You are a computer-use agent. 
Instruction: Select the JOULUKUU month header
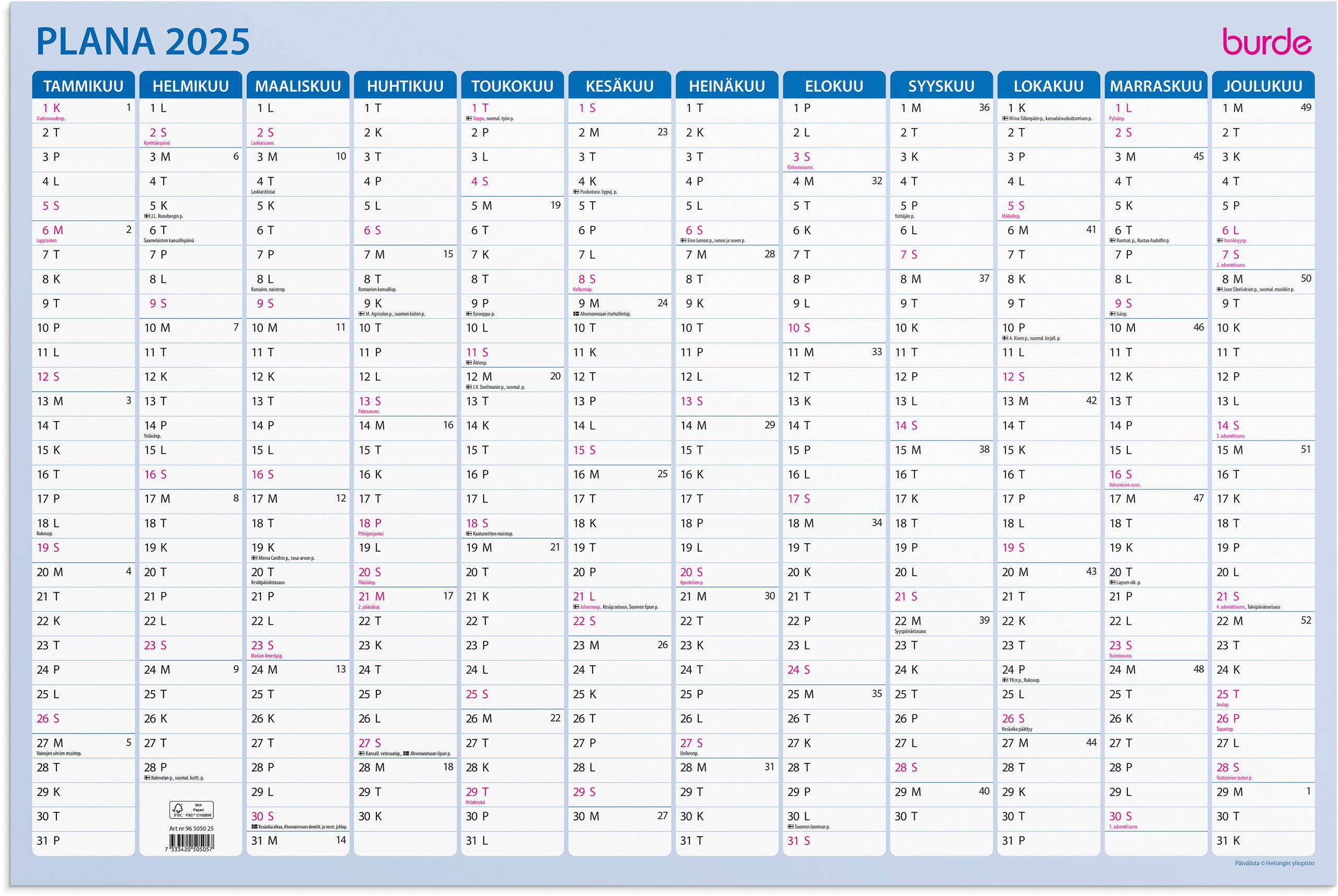1263,86
